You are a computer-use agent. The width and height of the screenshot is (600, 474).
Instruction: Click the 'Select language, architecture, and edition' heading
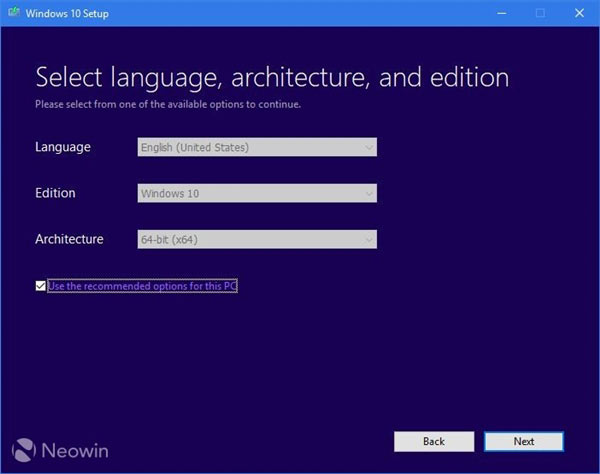pos(272,78)
